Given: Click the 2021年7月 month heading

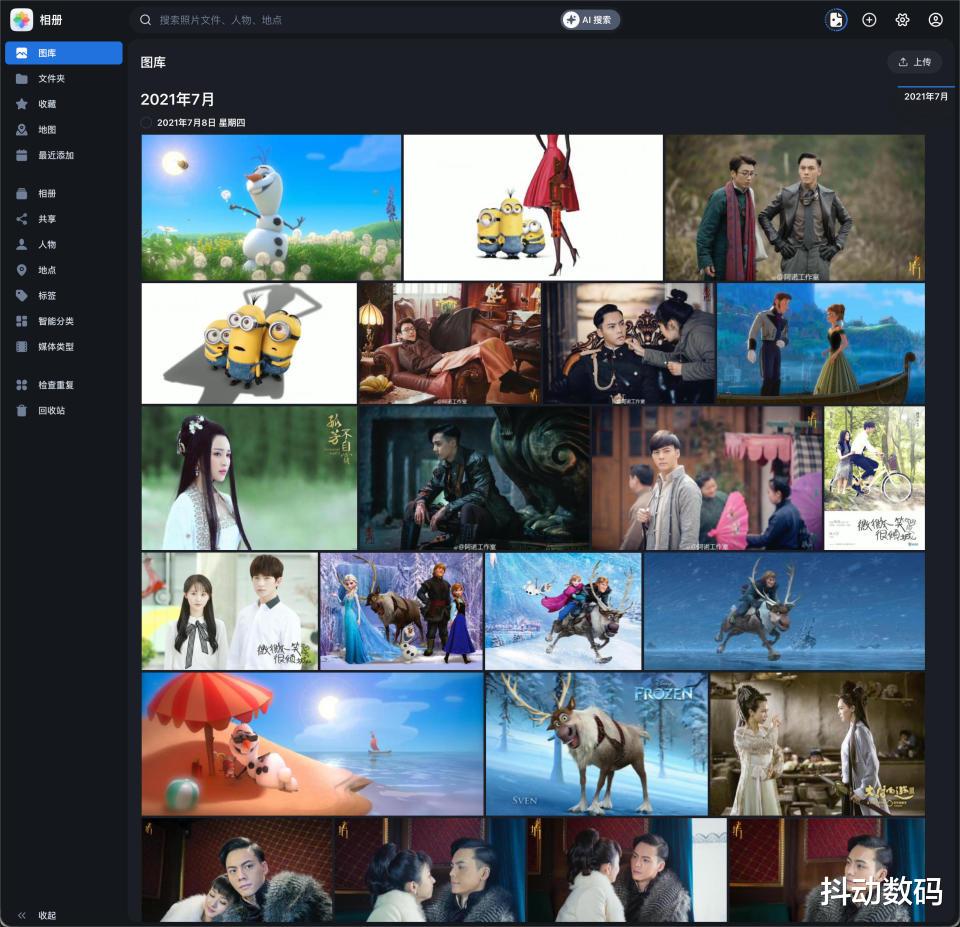Looking at the screenshot, I should click(x=177, y=99).
